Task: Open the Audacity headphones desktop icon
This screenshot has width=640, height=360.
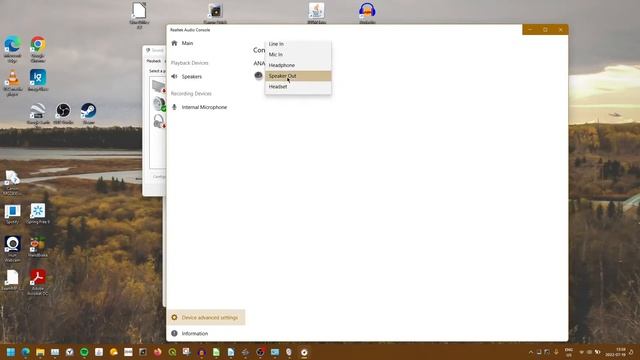Action: [x=367, y=13]
